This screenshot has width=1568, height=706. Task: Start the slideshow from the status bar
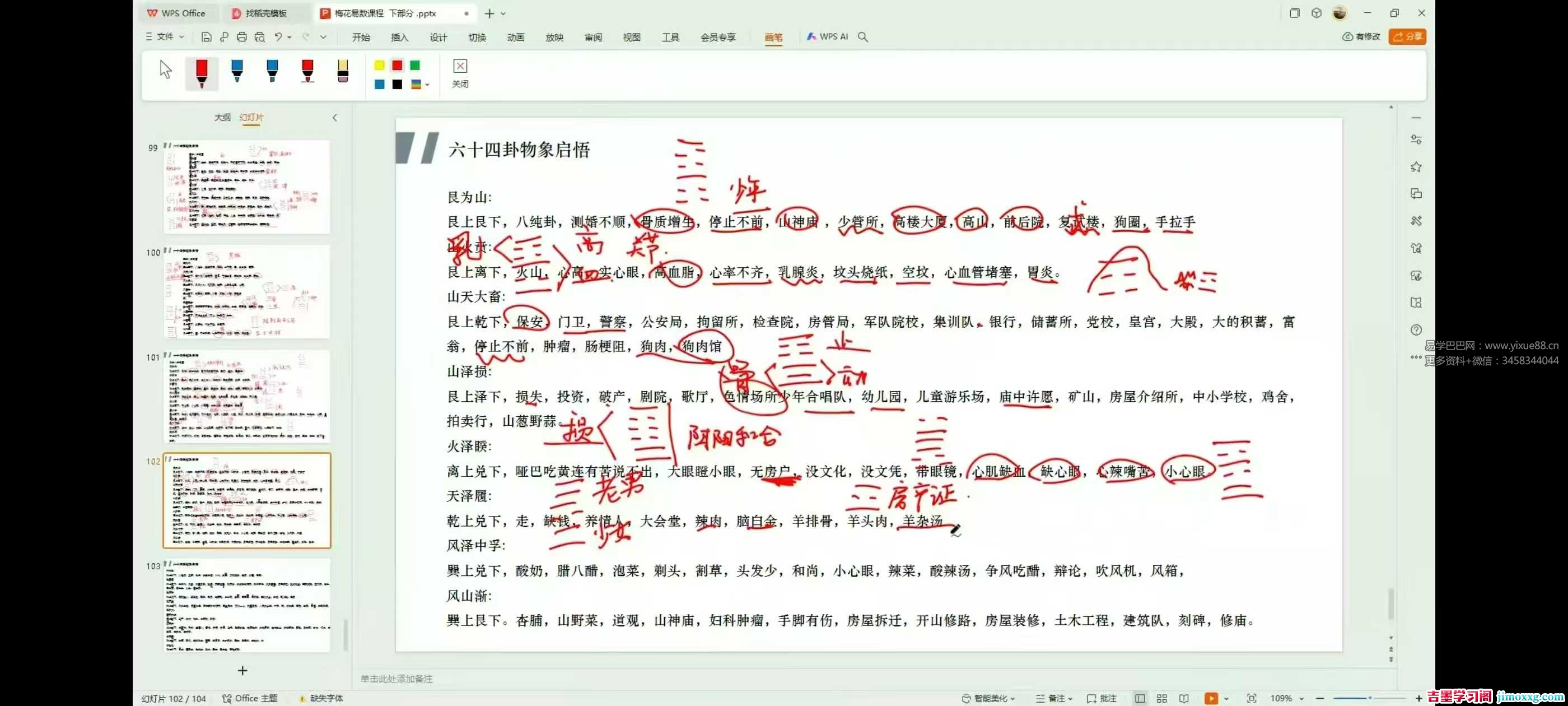click(1211, 698)
